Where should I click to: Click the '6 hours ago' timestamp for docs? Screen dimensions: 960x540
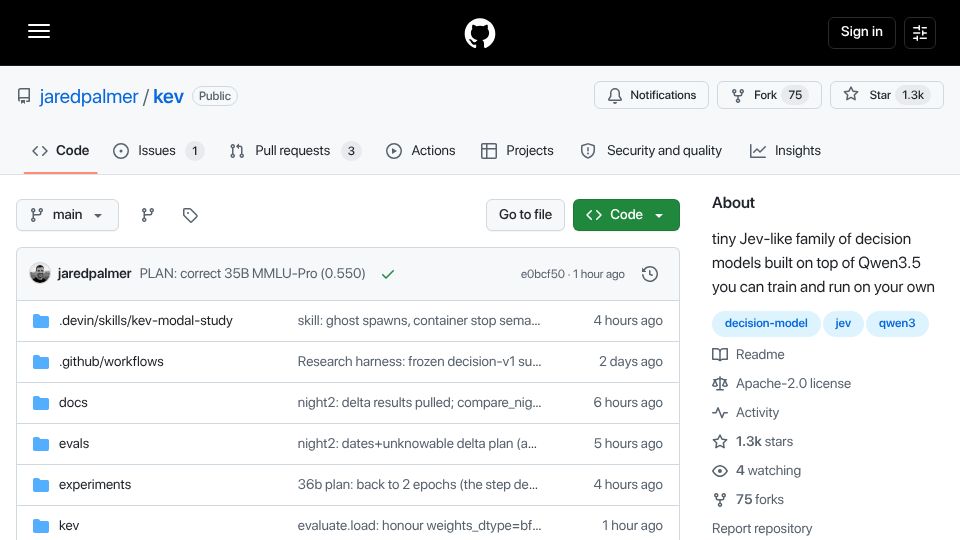(x=628, y=403)
